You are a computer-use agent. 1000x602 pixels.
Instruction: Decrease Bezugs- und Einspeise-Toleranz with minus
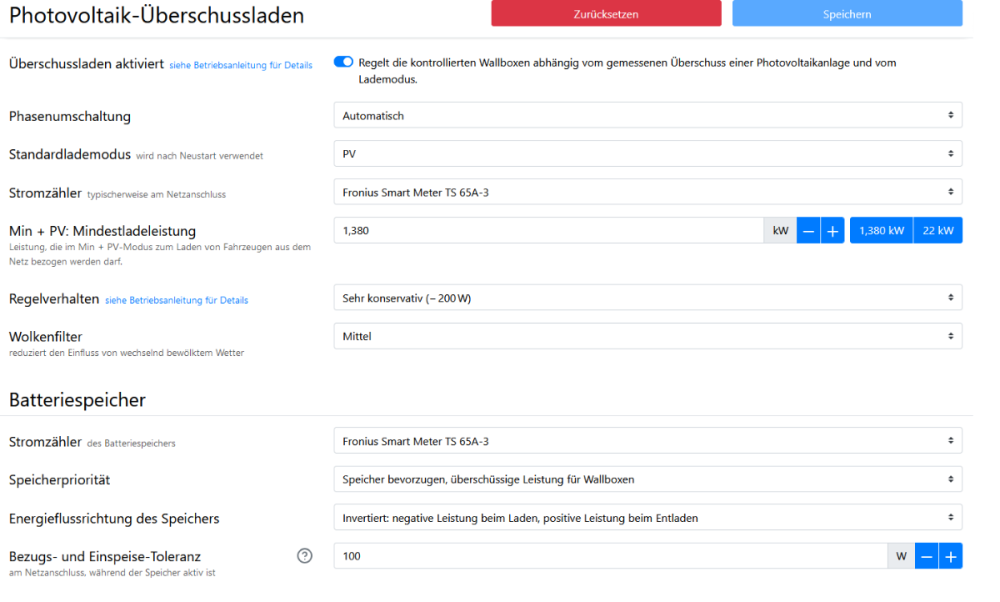(926, 556)
